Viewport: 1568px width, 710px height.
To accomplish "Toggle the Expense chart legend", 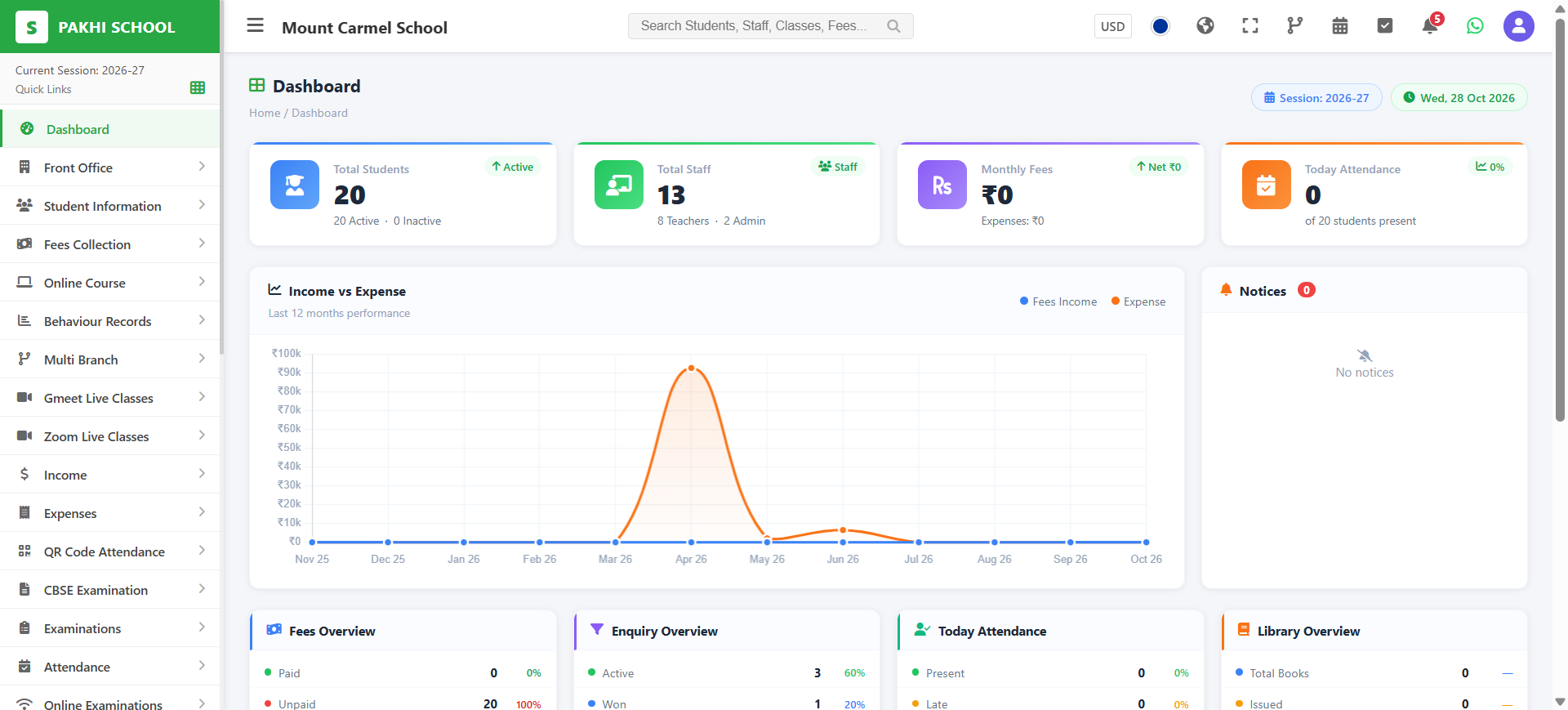I will [x=1138, y=301].
